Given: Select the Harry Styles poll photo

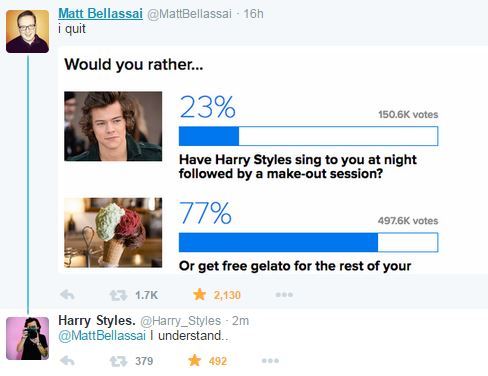Looking at the screenshot, I should coord(113,126).
